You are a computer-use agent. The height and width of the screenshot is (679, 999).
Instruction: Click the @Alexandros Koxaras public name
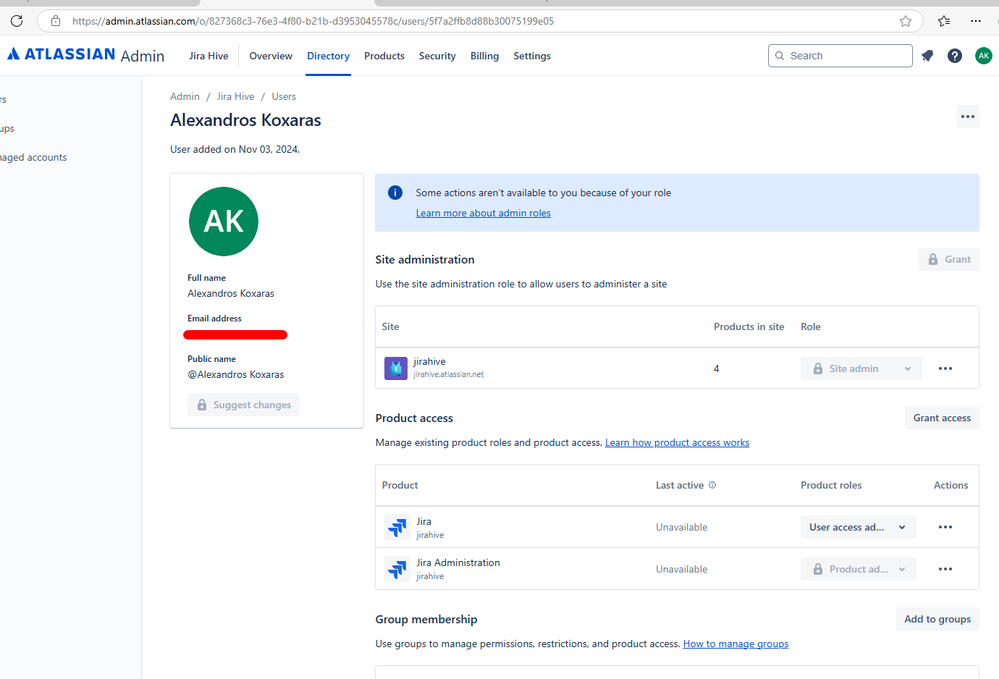[x=236, y=375]
